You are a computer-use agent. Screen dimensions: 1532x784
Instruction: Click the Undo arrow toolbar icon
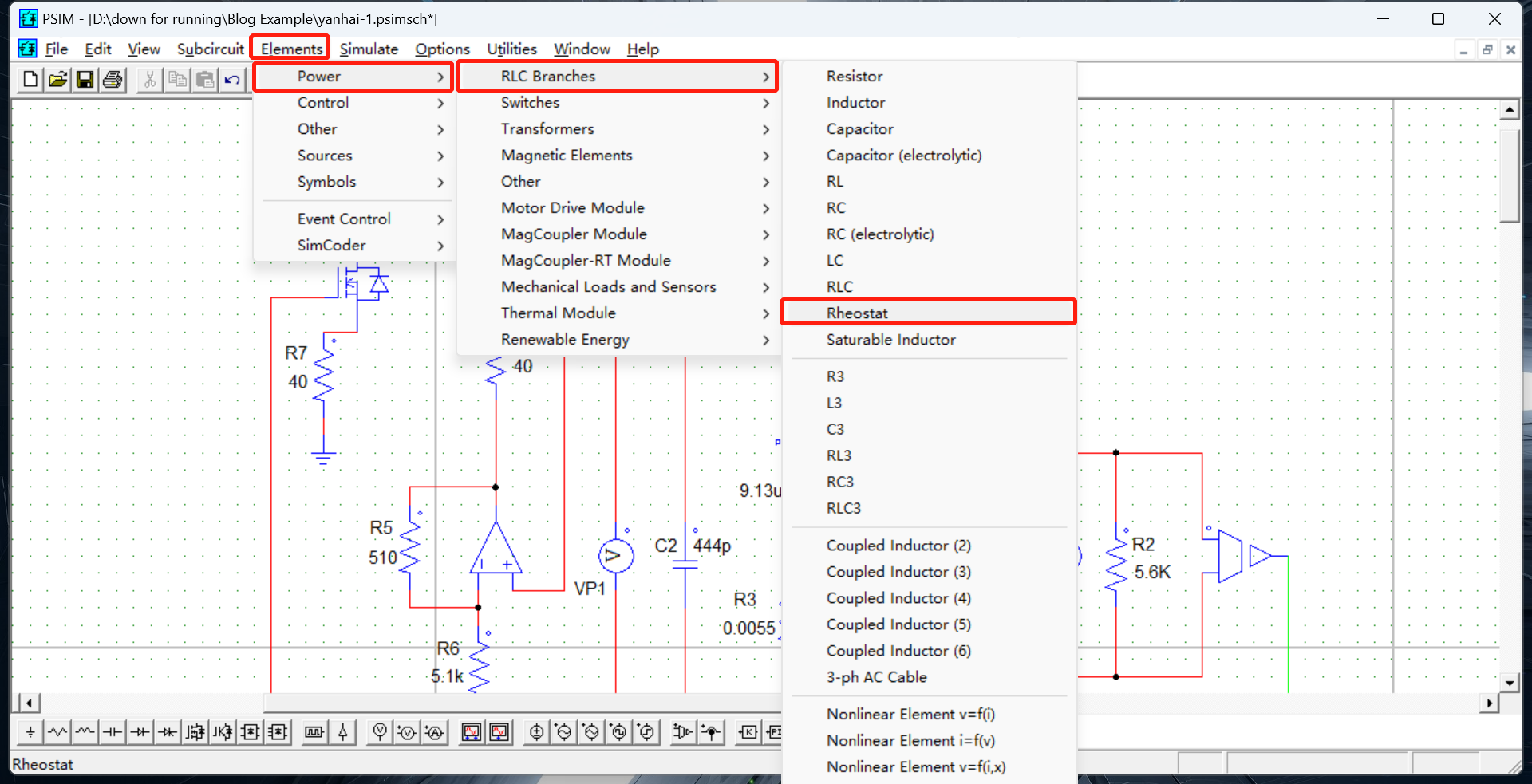[x=232, y=80]
